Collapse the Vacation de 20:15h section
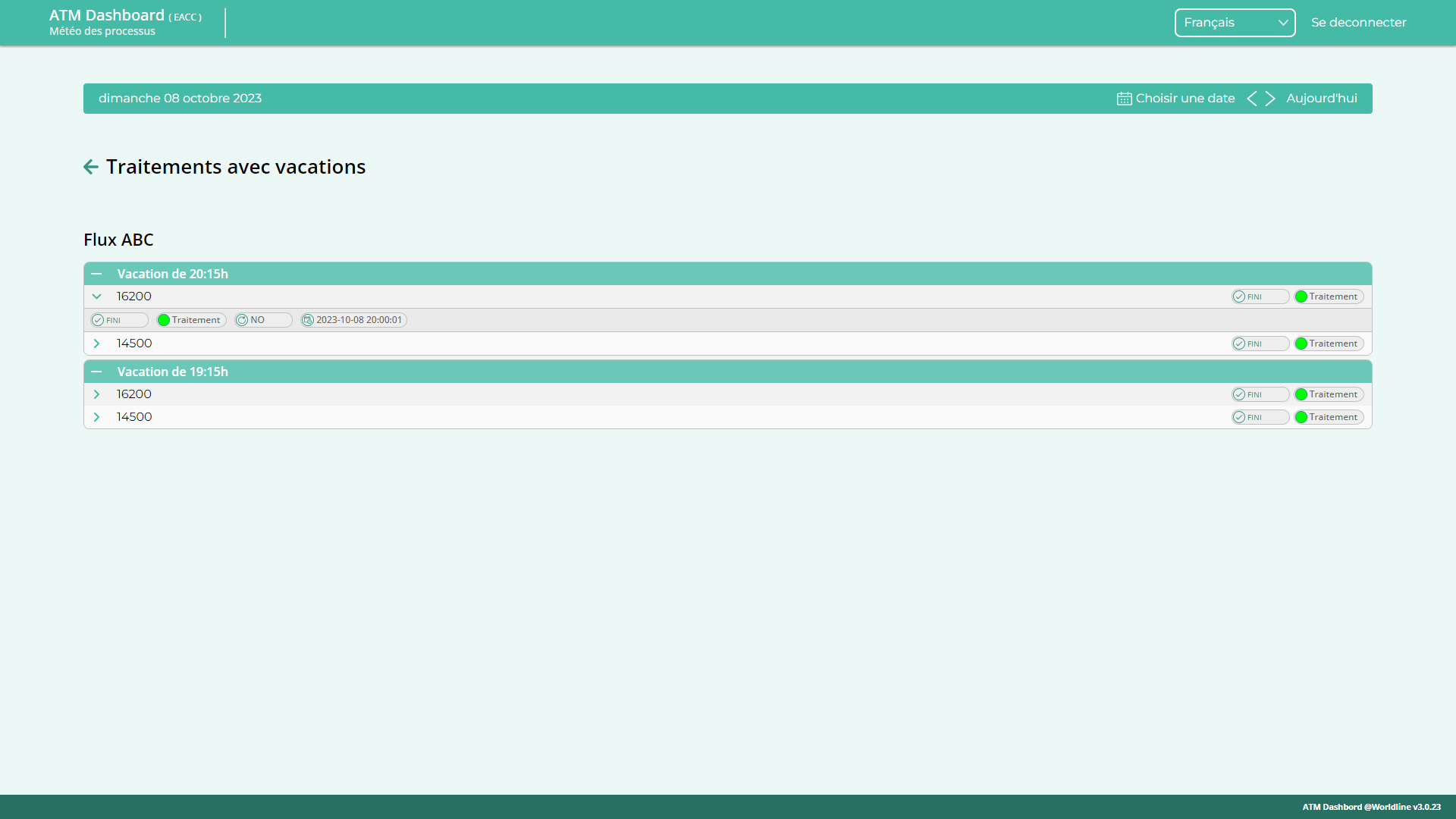Image resolution: width=1456 pixels, height=819 pixels. (96, 274)
